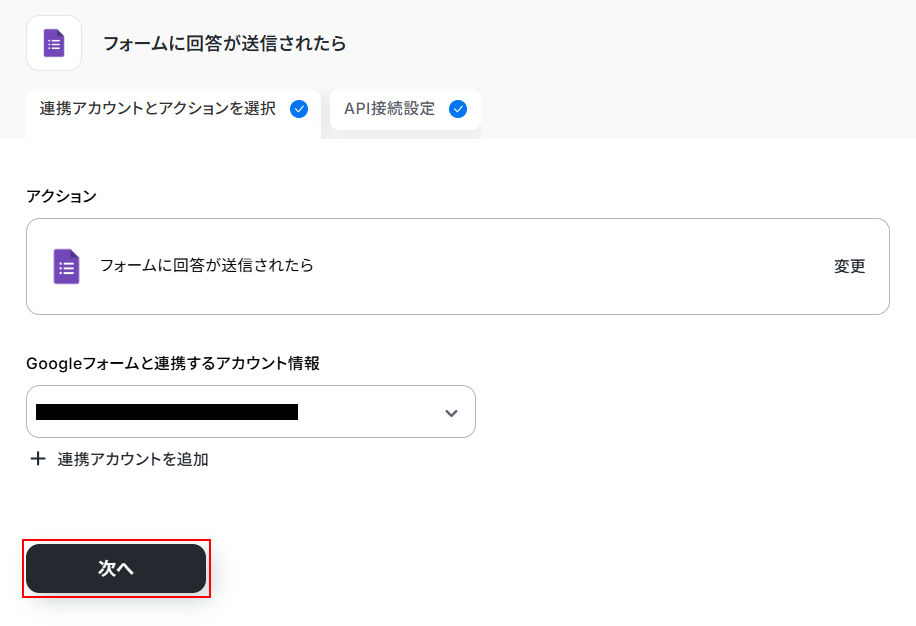Switch to the 連携アカウントとアクションを選択 tab

[158, 109]
